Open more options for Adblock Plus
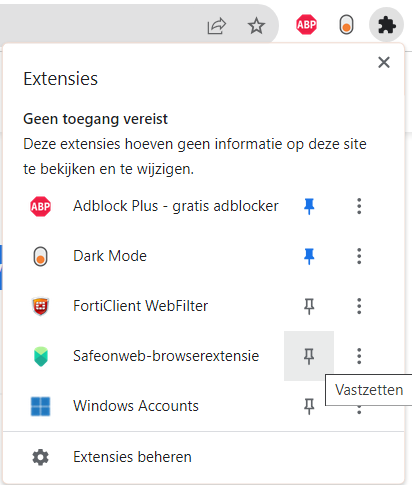412x485 pixels. (359, 206)
